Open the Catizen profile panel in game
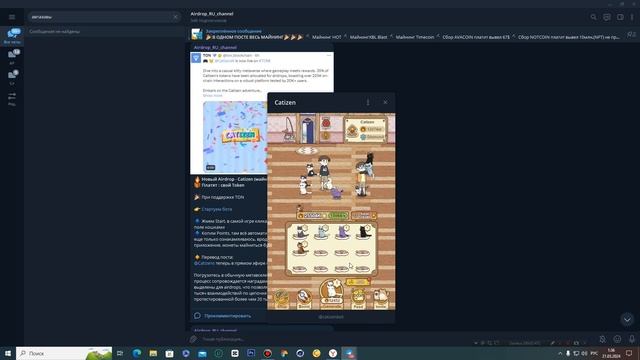 tap(366, 129)
